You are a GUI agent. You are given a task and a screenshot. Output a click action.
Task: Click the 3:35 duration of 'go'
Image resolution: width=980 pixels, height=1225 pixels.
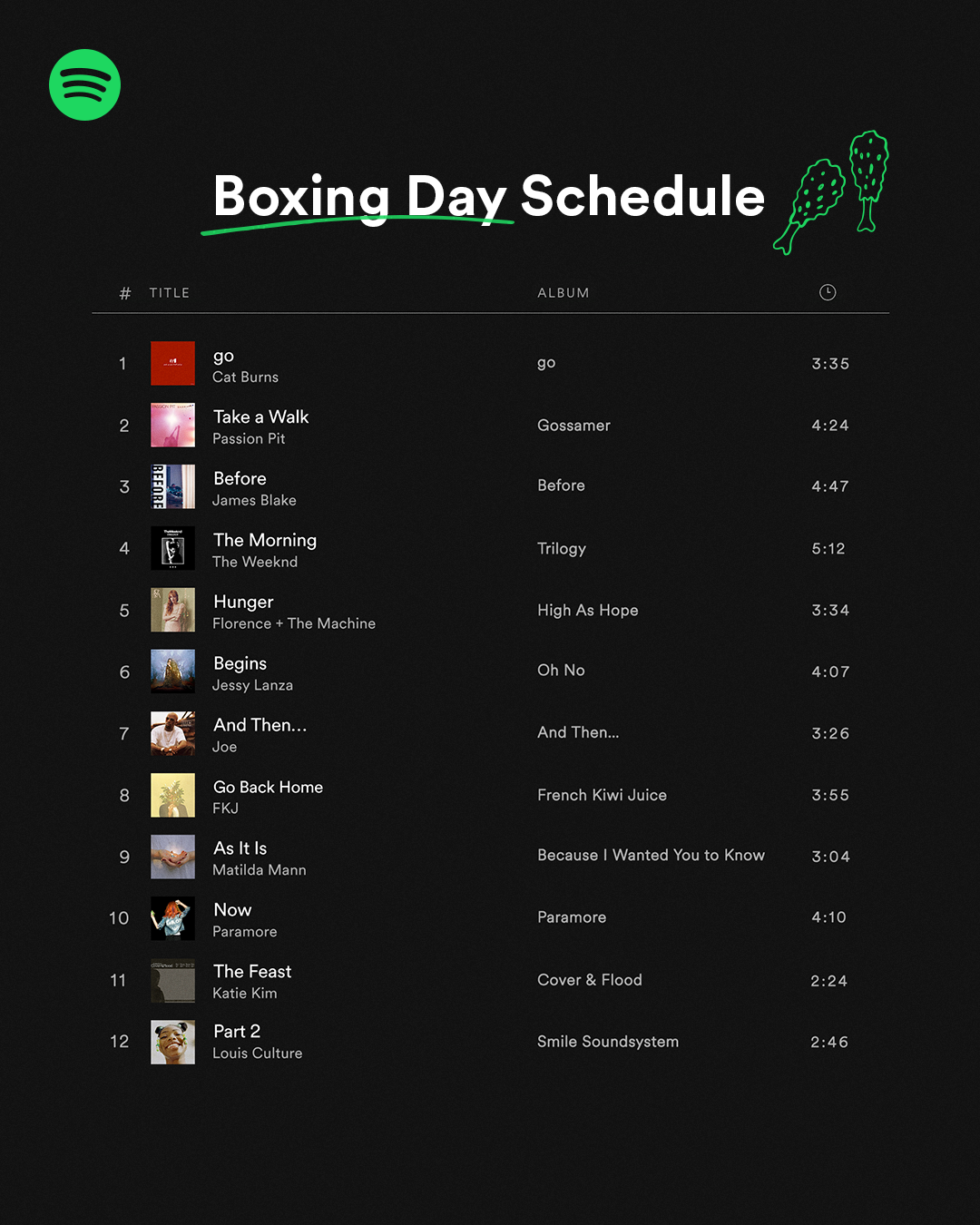[x=830, y=364]
